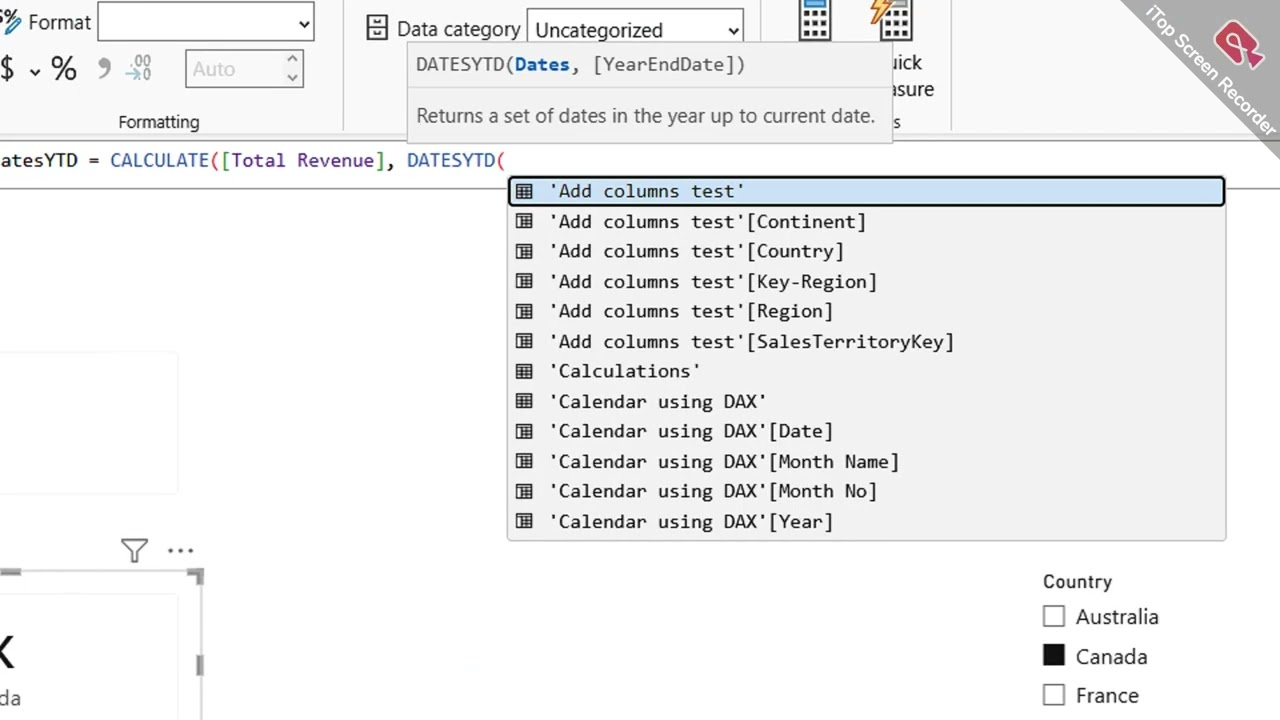This screenshot has width=1280, height=720.
Task: Decrease the Auto decimal places stepper
Action: pyautogui.click(x=292, y=78)
